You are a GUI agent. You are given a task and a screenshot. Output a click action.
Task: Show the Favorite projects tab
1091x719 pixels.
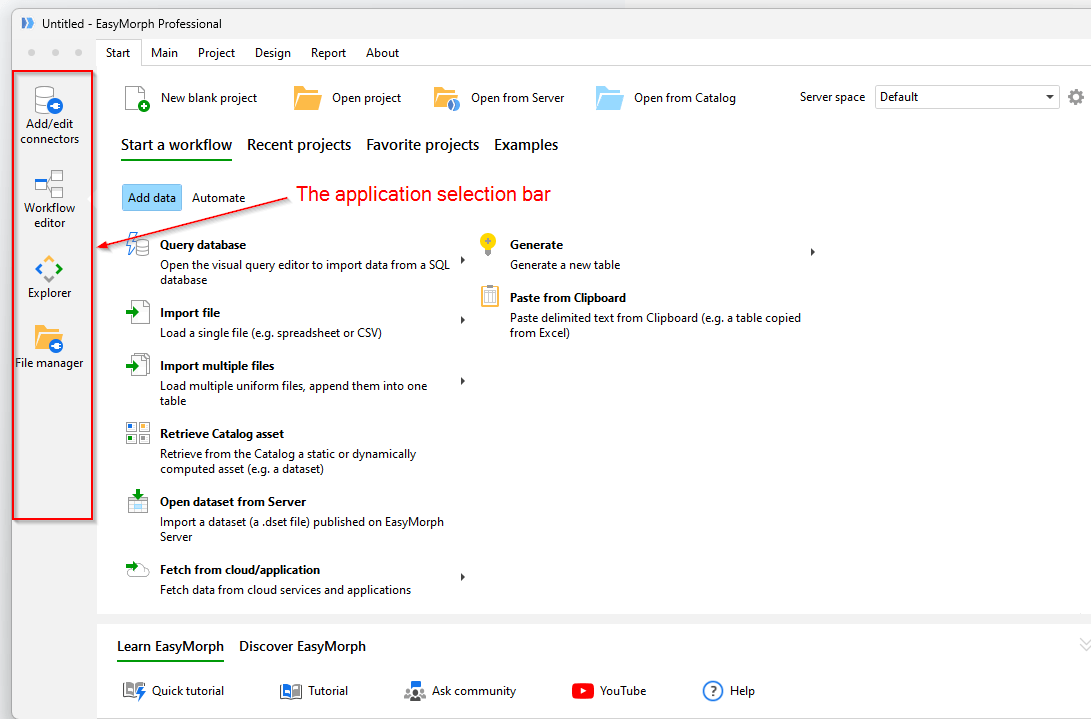pos(422,145)
